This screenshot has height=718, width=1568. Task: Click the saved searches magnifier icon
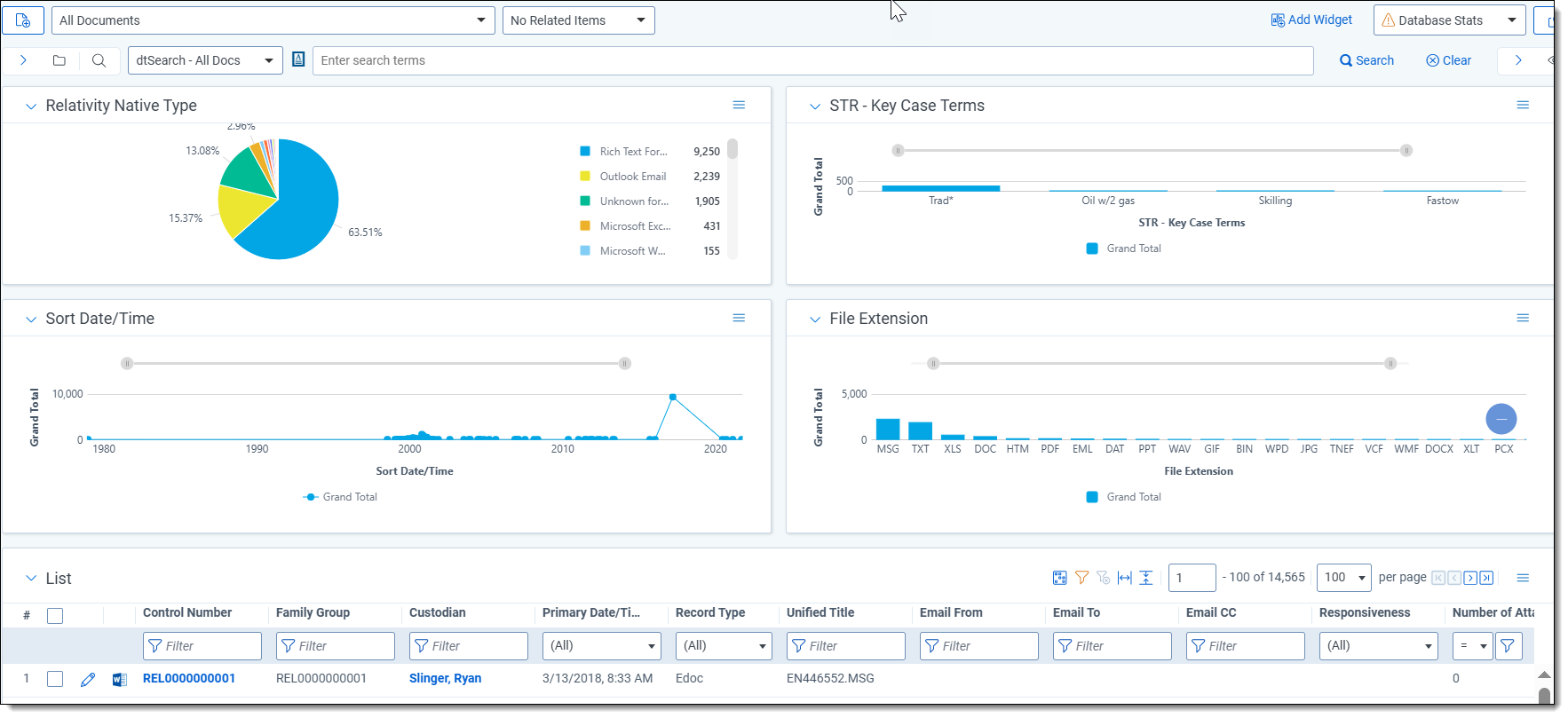pyautogui.click(x=99, y=60)
